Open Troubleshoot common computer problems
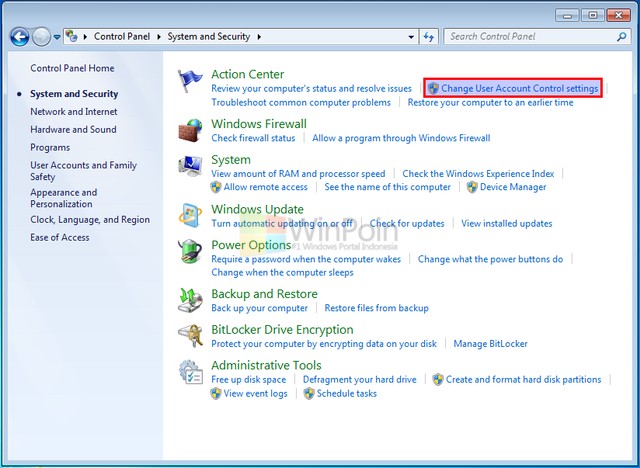 pyautogui.click(x=301, y=102)
